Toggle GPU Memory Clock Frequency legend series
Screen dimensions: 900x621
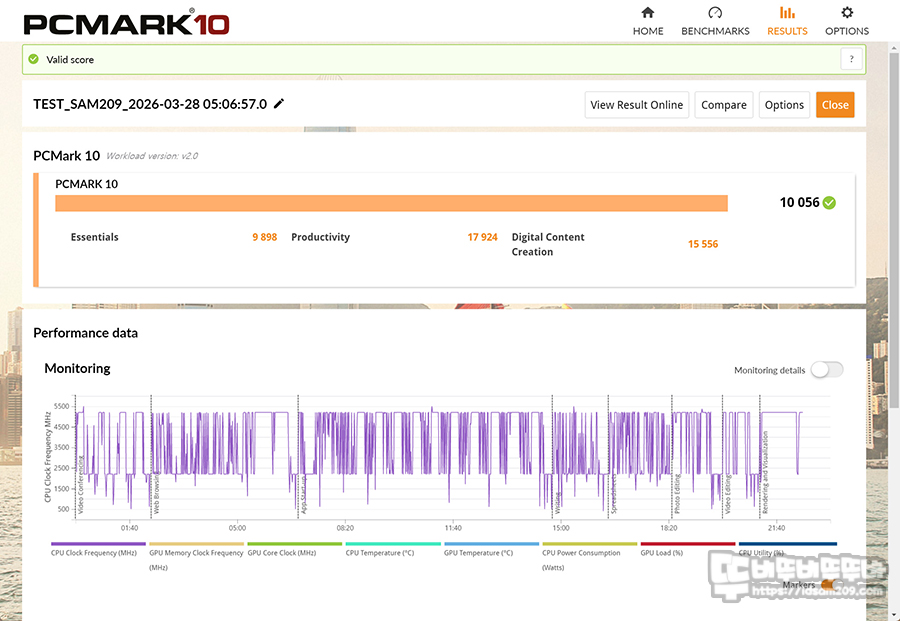click(x=196, y=556)
